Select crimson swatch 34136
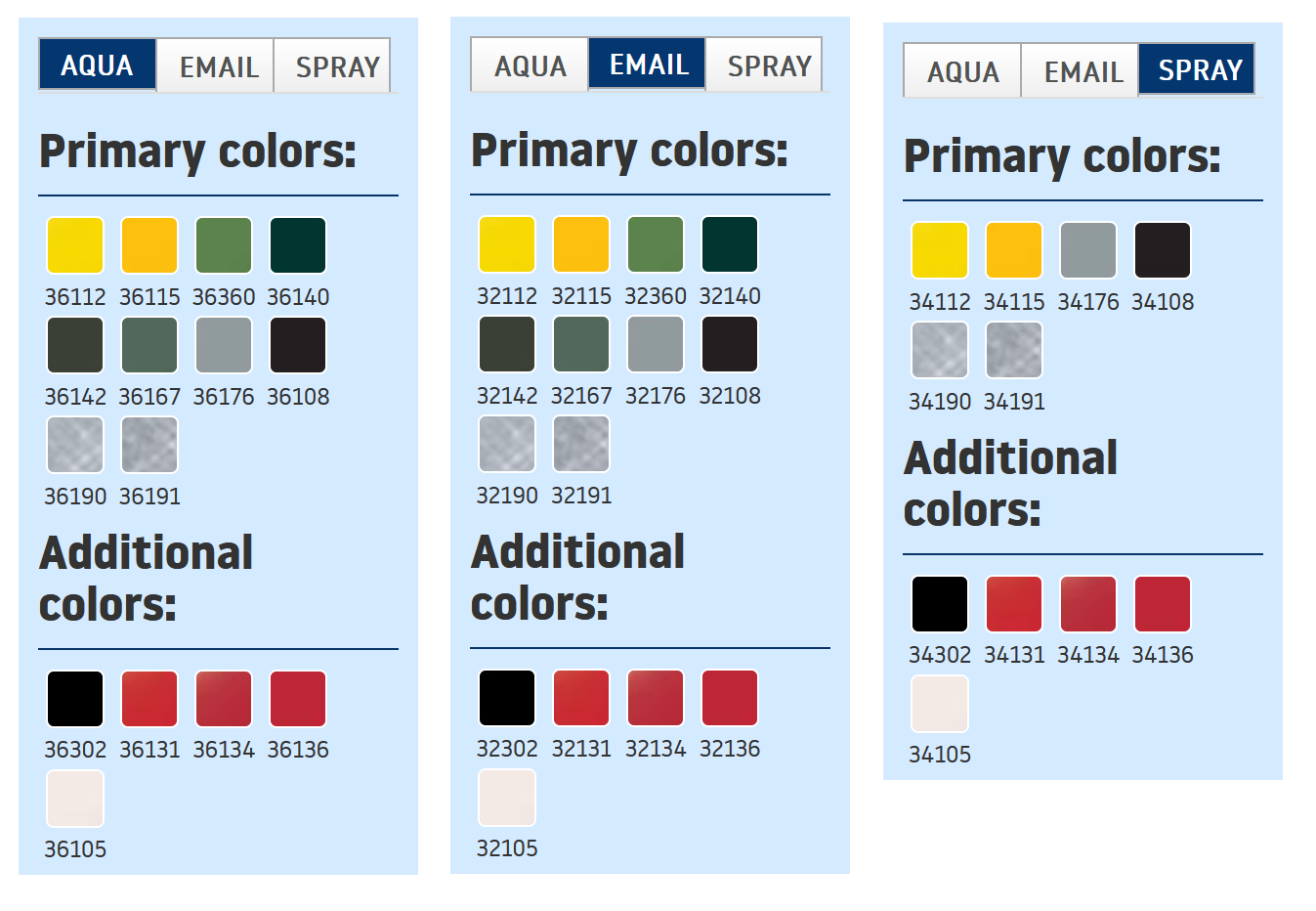 pos(1163,604)
